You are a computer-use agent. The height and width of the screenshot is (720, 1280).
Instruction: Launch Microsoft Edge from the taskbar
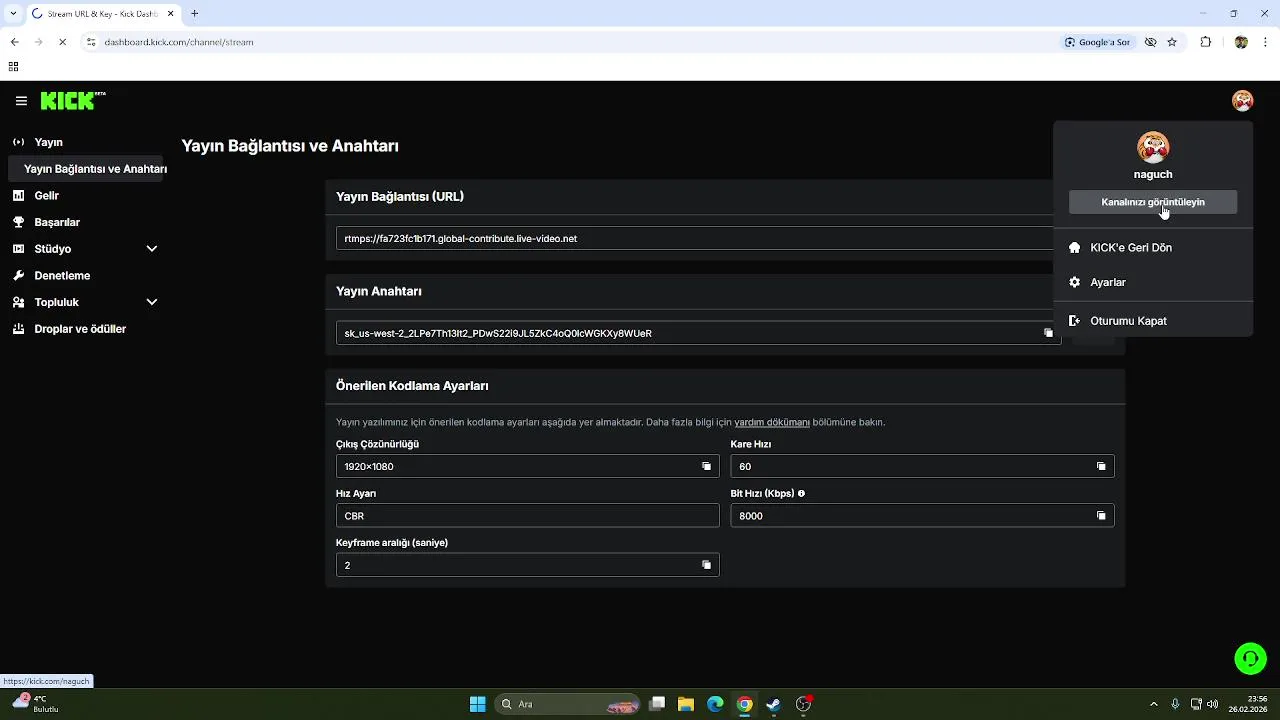pos(715,704)
